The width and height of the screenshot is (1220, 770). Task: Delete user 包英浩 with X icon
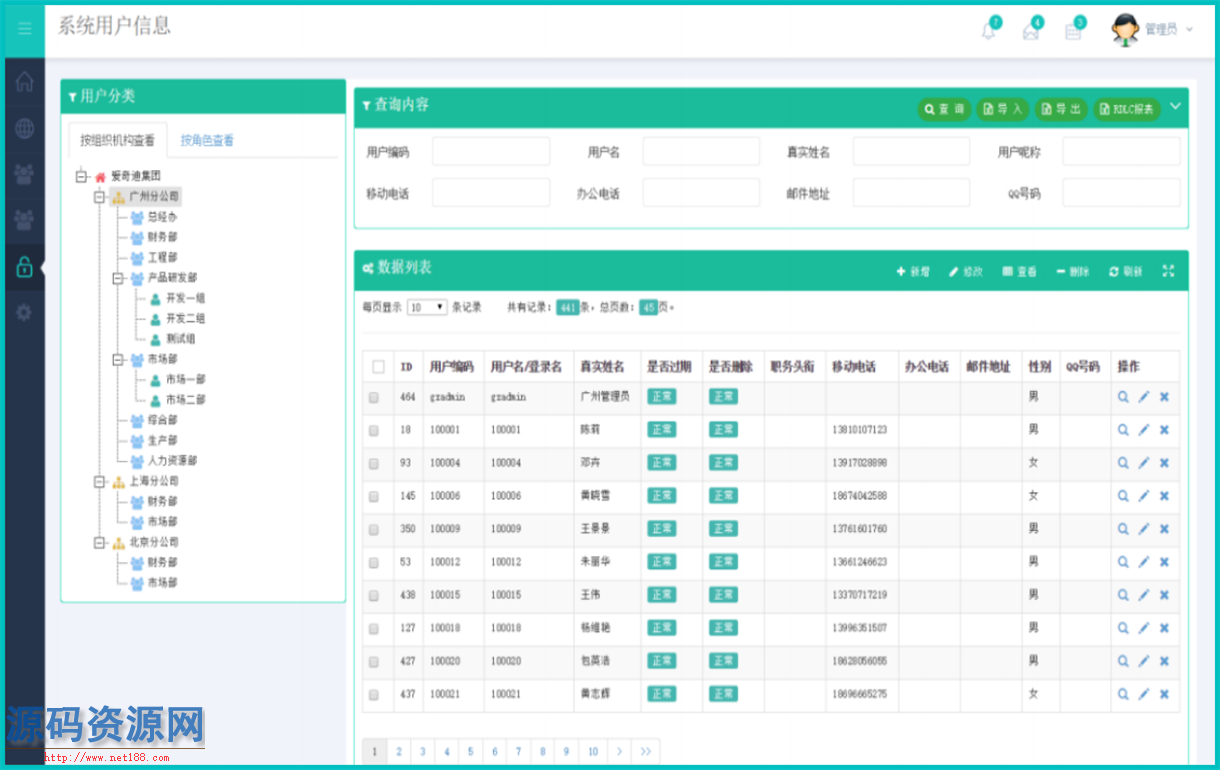click(1164, 661)
